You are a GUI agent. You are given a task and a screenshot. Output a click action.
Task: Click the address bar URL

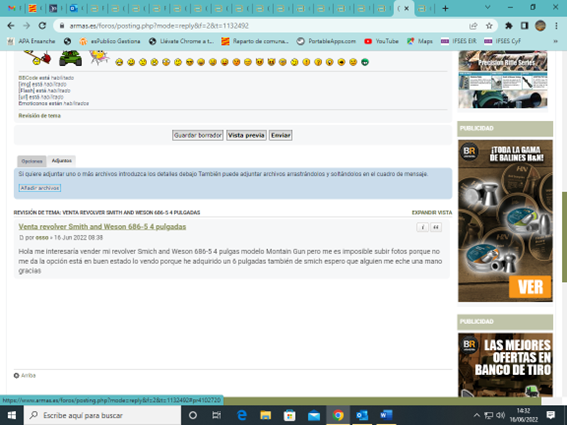(x=159, y=26)
